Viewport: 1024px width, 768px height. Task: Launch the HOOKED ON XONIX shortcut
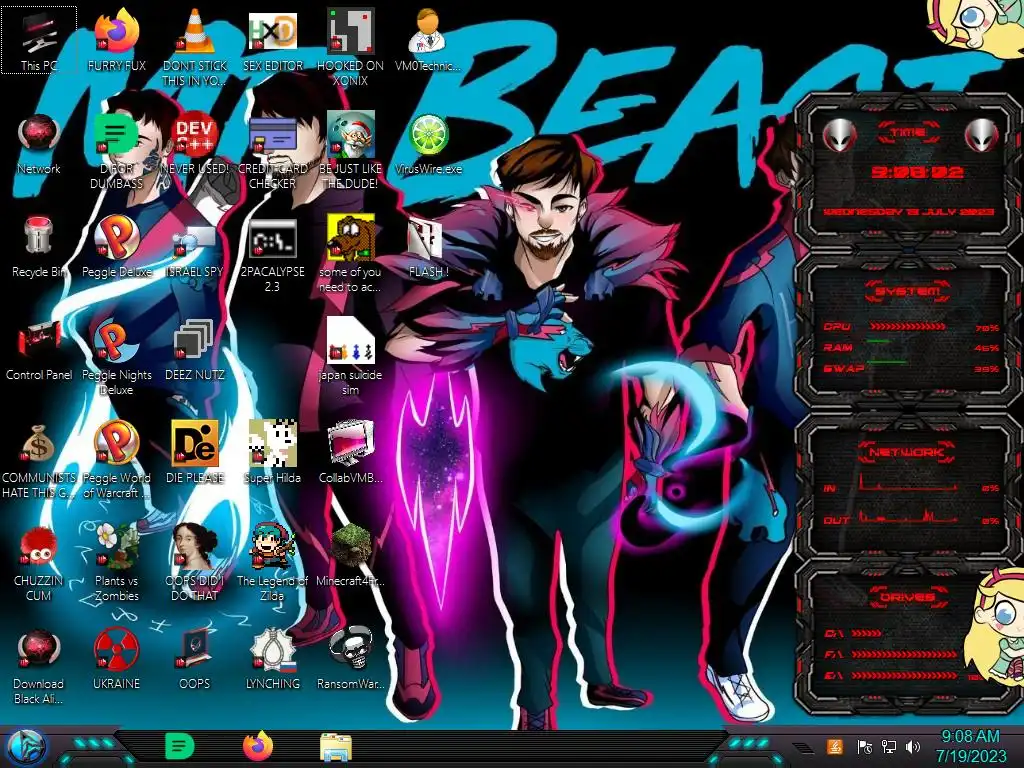coord(350,47)
